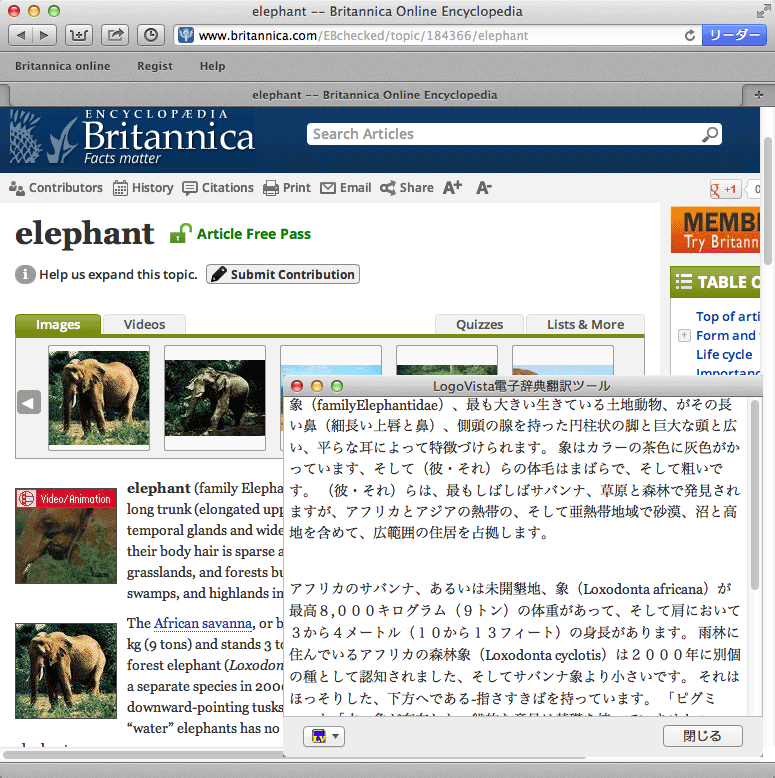
Task: Open the Lists & More tab
Action: (585, 325)
